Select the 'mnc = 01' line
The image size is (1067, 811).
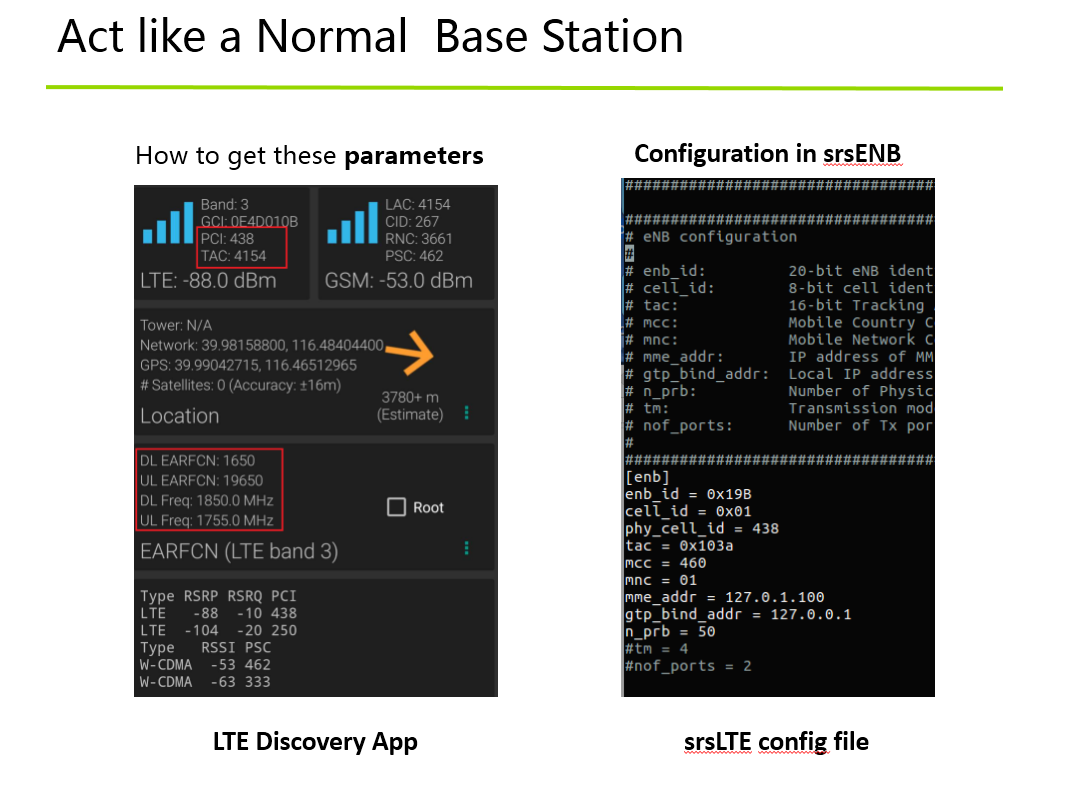tap(661, 580)
